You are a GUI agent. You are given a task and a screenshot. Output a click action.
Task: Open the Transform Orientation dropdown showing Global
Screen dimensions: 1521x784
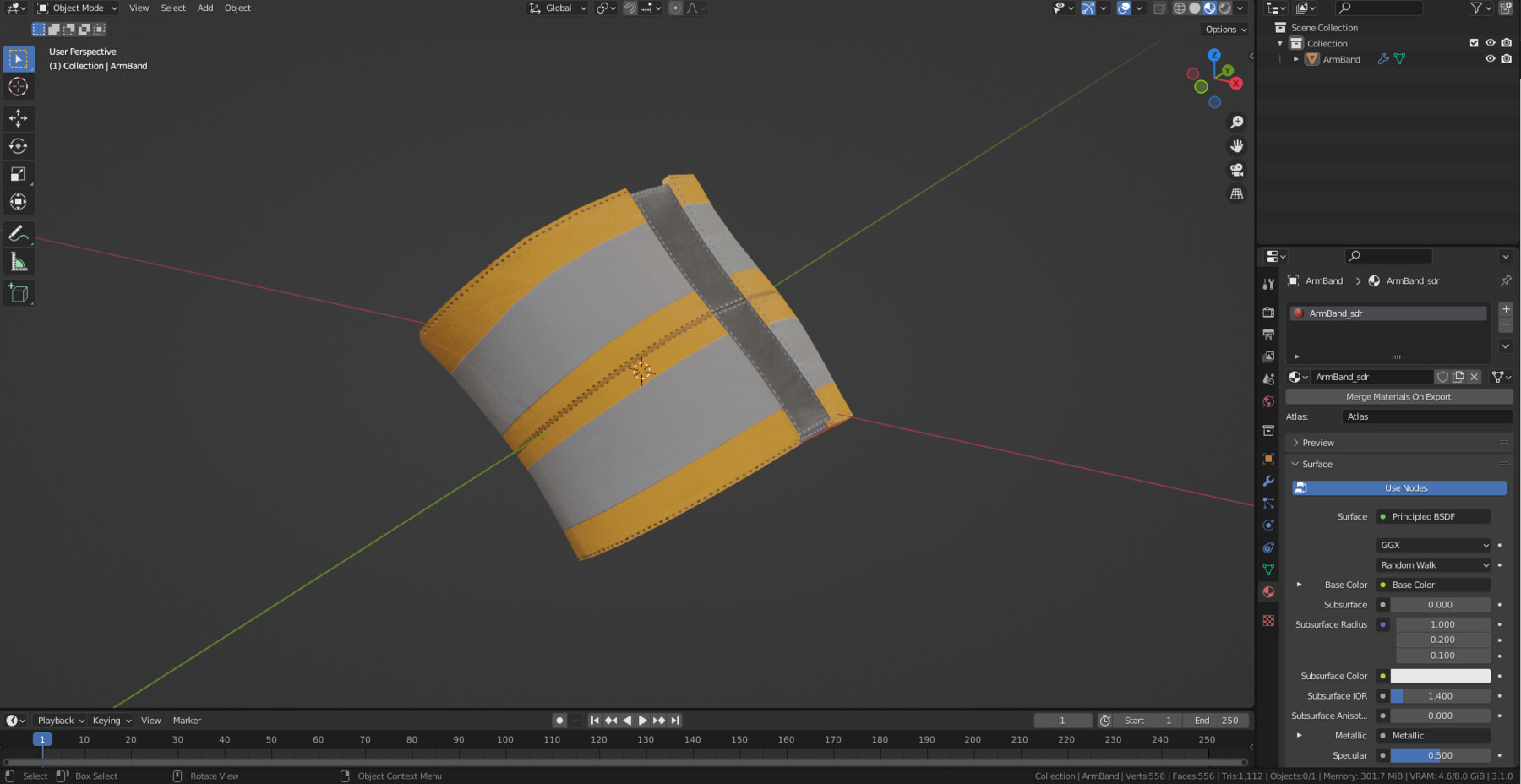[x=558, y=8]
